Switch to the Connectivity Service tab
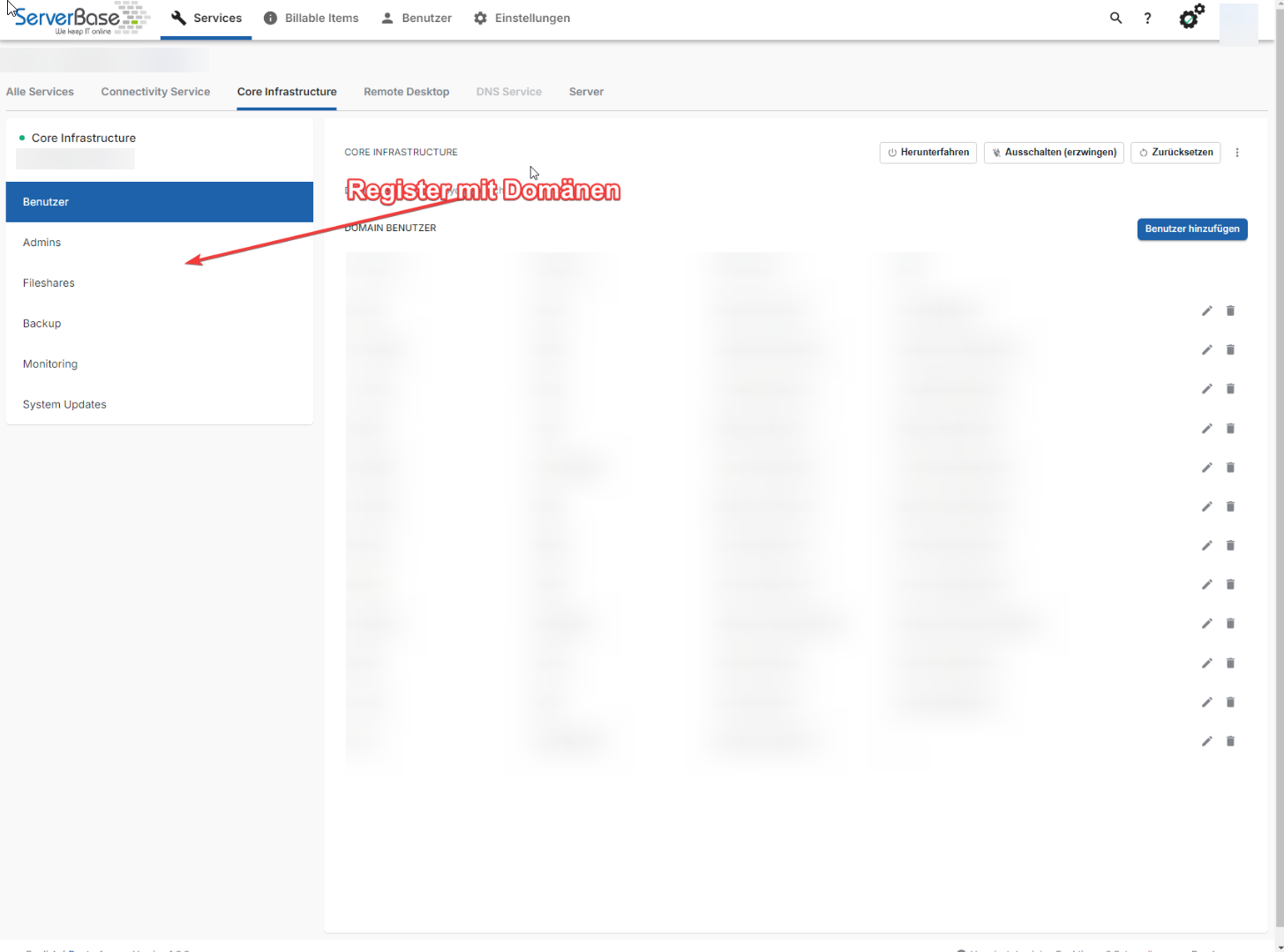 tap(155, 92)
